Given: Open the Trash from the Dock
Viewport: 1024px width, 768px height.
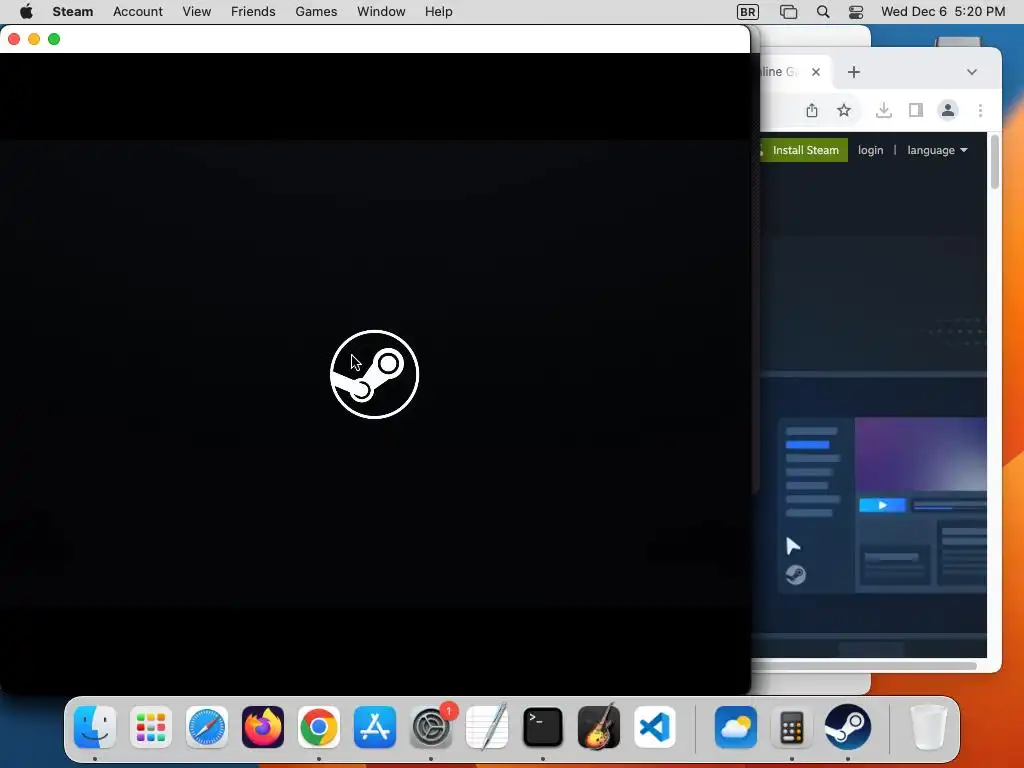Looking at the screenshot, I should 928,727.
